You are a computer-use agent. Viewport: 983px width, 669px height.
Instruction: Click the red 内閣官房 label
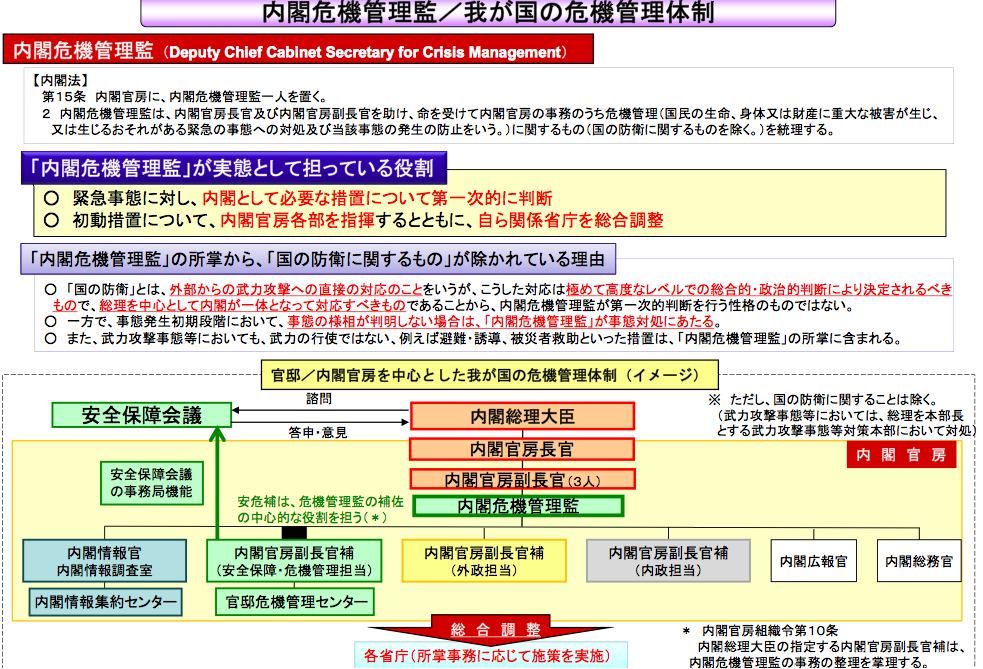pos(900,456)
